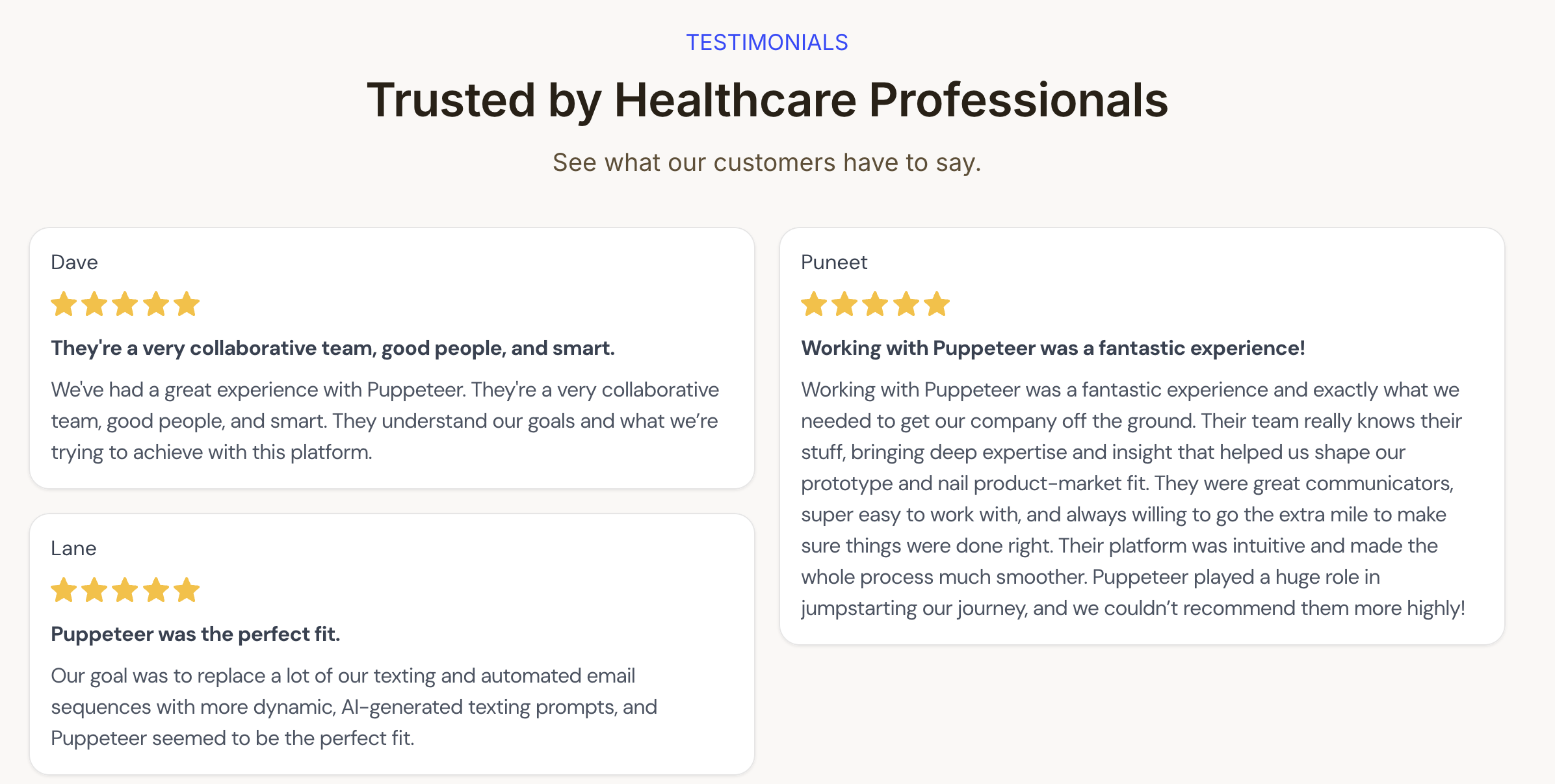Click the first star in Puneet's rating
Image resolution: width=1555 pixels, height=784 pixels.
click(814, 304)
